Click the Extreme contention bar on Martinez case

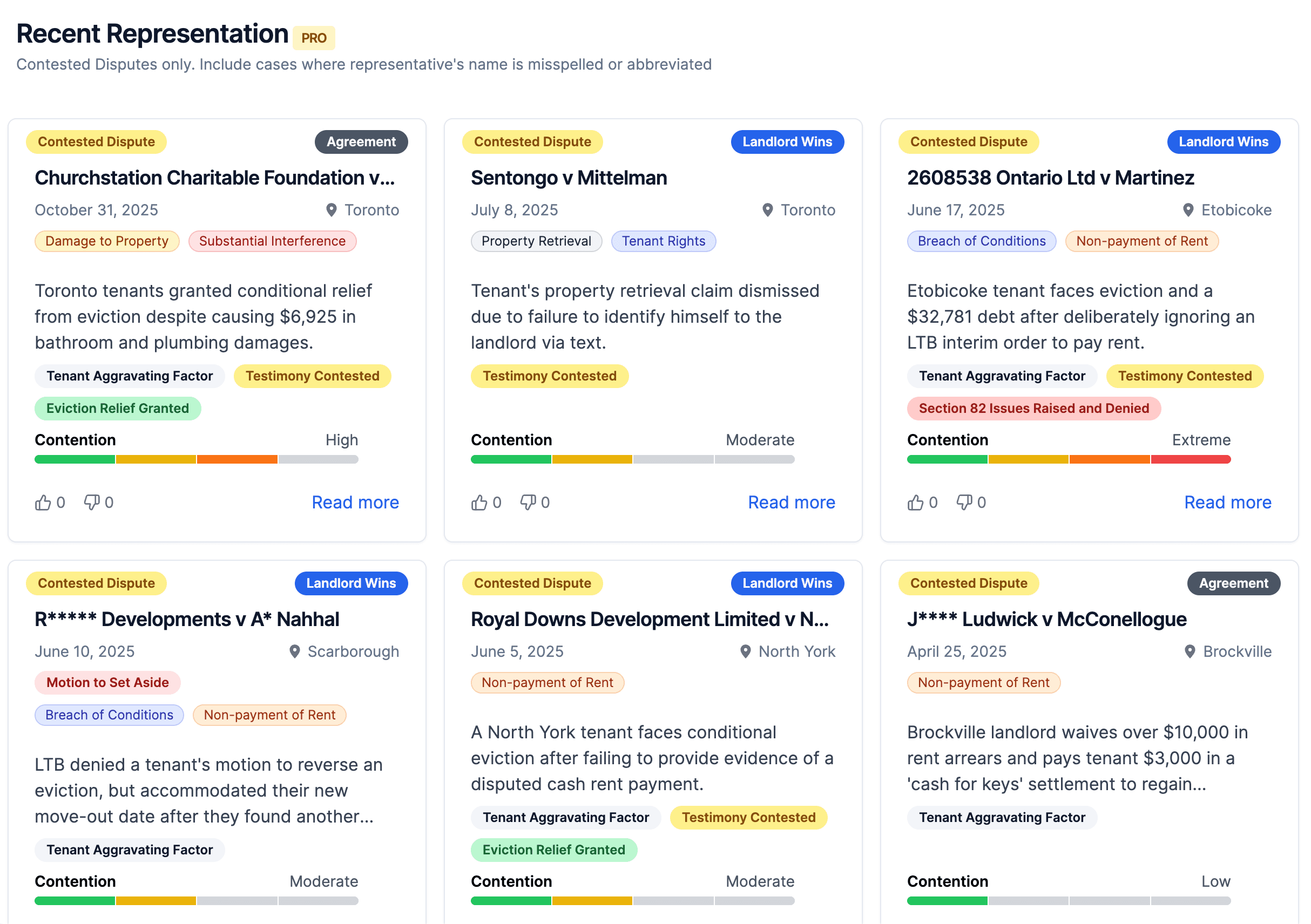1069,459
